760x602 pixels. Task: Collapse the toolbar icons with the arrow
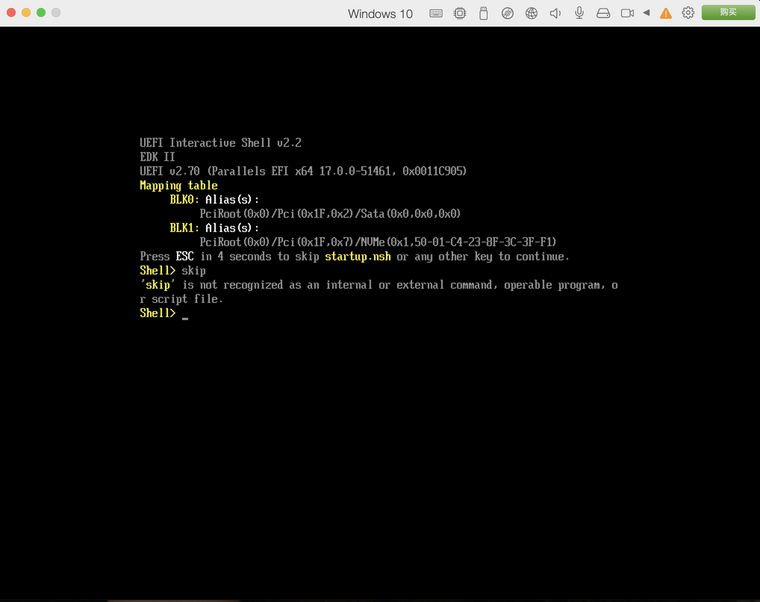647,13
